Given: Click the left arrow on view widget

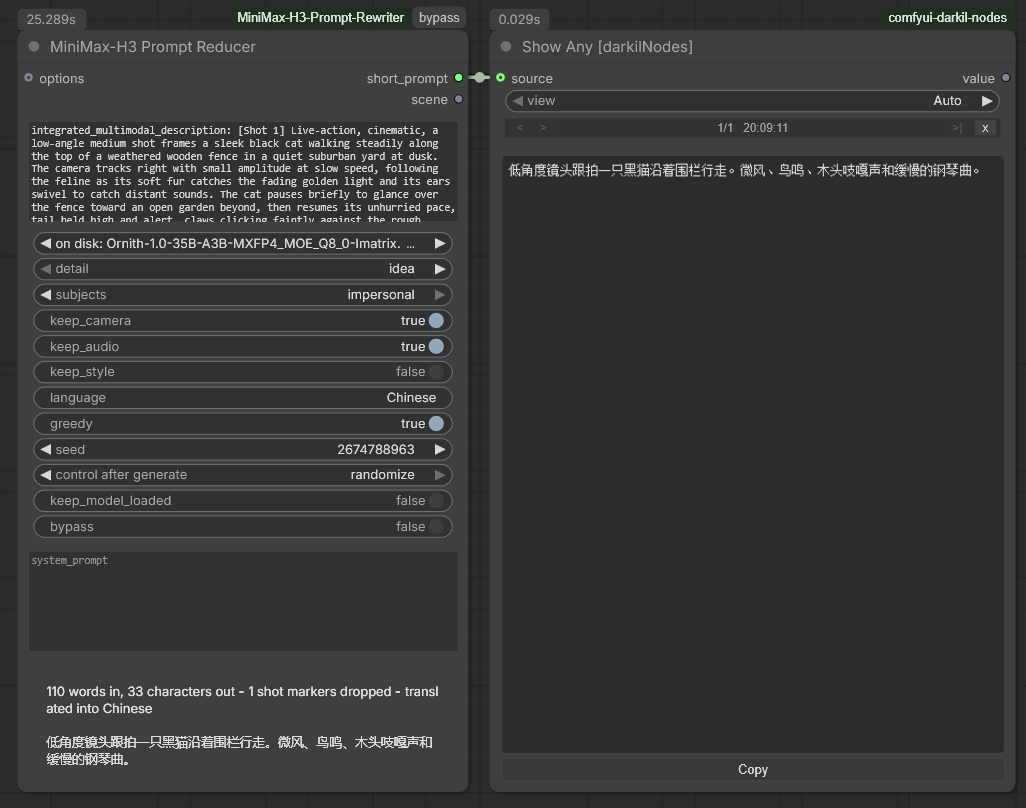Looking at the screenshot, I should coord(518,101).
